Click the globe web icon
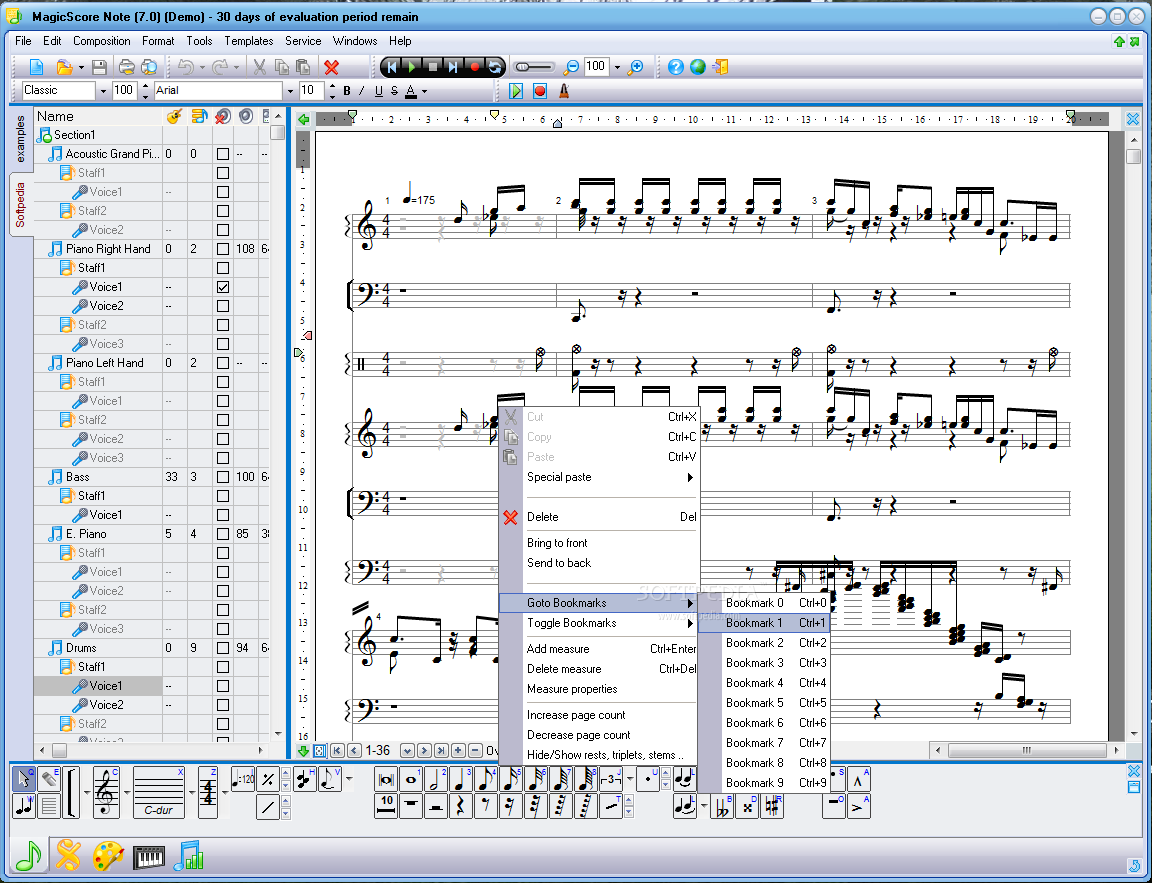Image resolution: width=1152 pixels, height=883 pixels. click(698, 67)
